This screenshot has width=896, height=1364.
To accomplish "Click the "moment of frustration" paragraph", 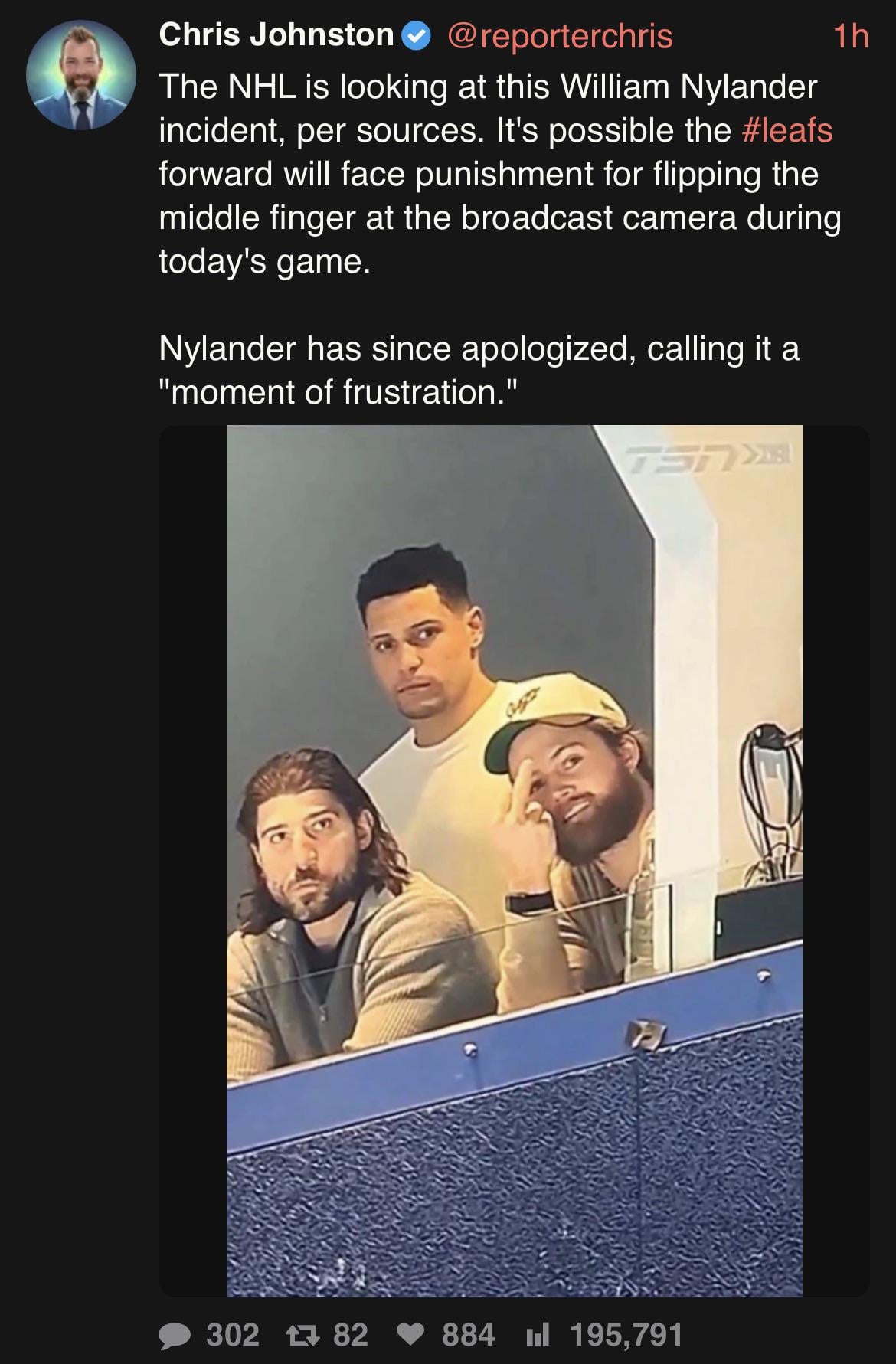I will coord(479,370).
